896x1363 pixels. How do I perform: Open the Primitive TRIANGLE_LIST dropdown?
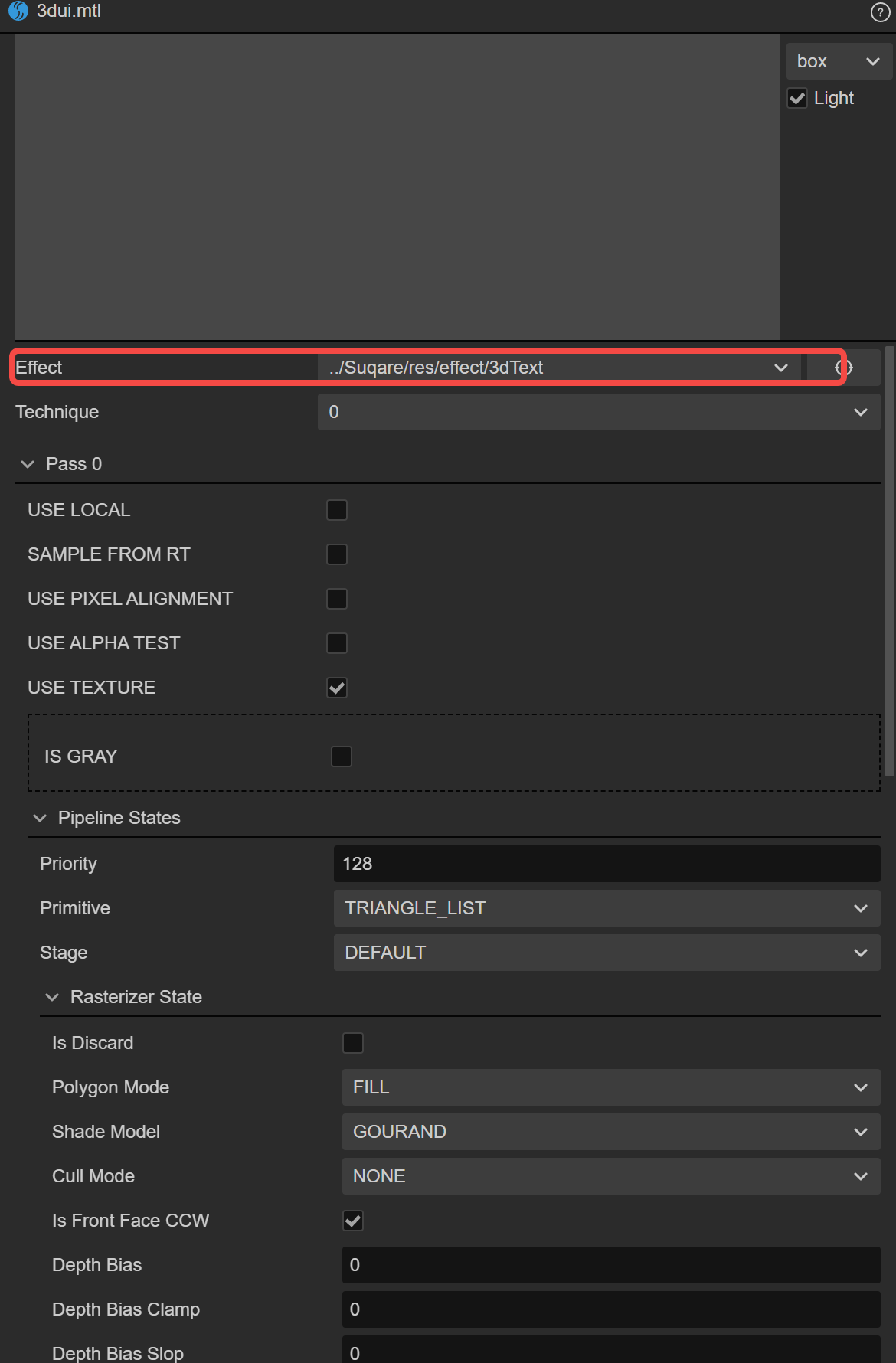(606, 908)
